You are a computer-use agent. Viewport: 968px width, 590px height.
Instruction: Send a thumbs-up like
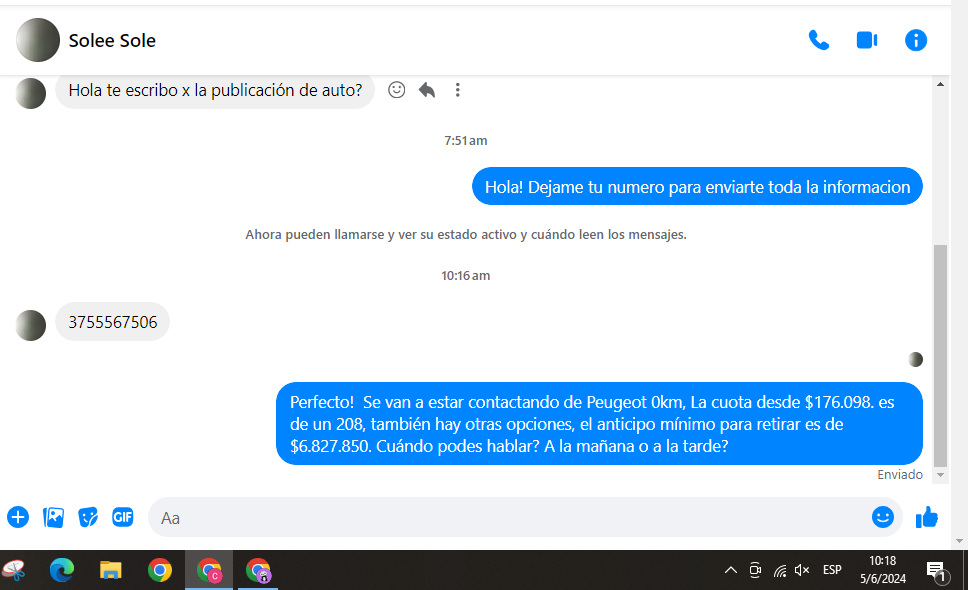pos(927,517)
